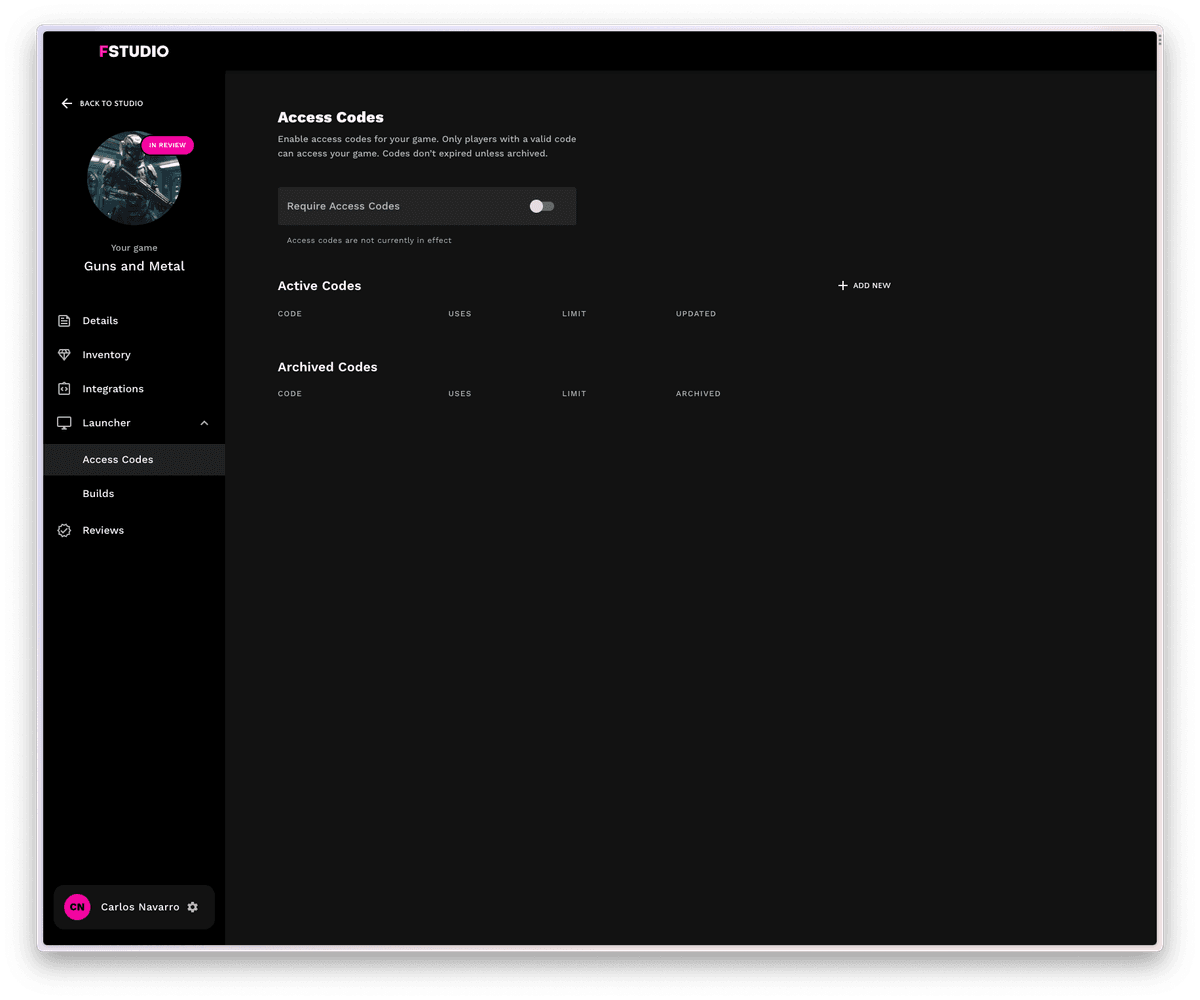Click the back arrow icon
The image size is (1200, 1000).
(67, 103)
